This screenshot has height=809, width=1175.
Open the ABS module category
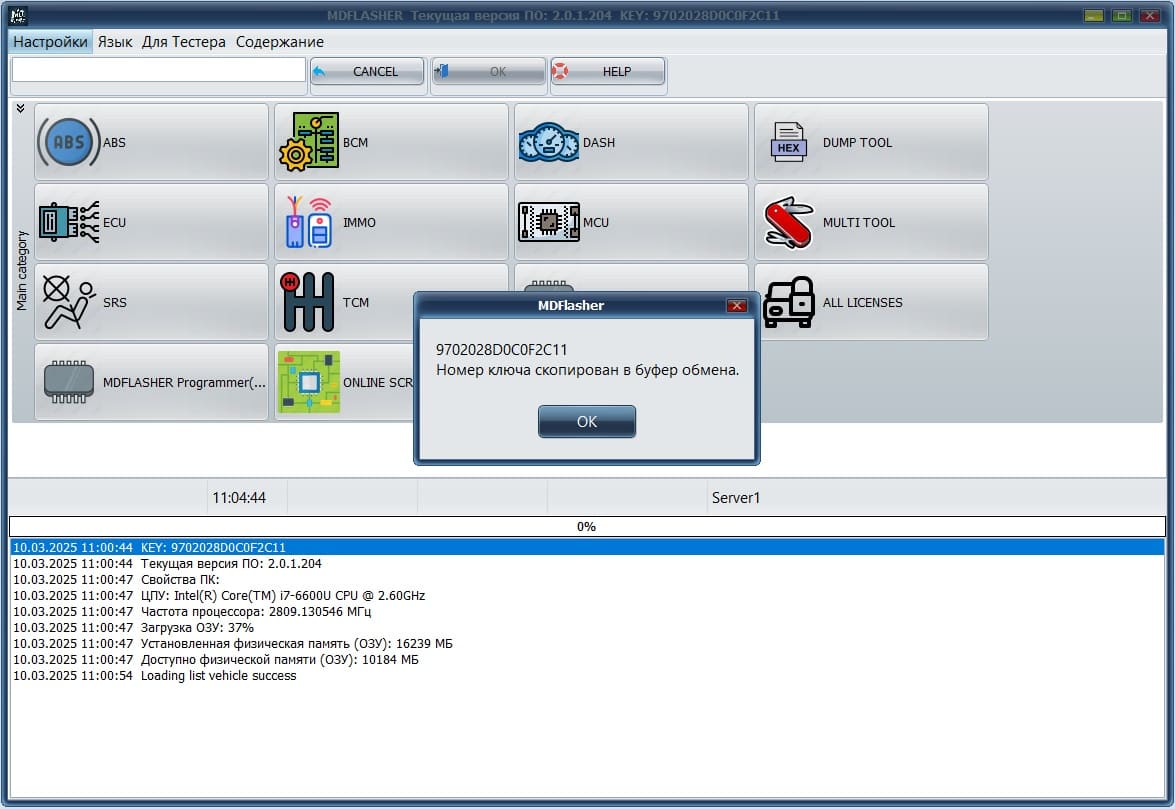[151, 142]
